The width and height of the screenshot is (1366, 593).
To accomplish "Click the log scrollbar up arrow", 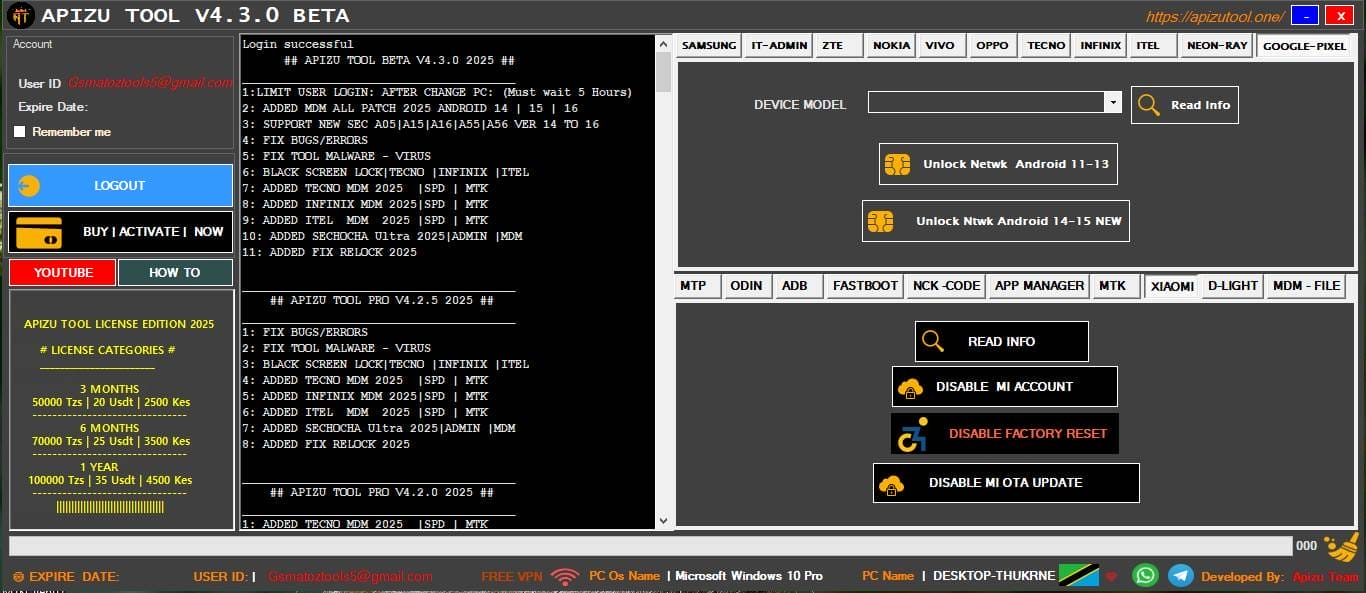I will point(663,44).
